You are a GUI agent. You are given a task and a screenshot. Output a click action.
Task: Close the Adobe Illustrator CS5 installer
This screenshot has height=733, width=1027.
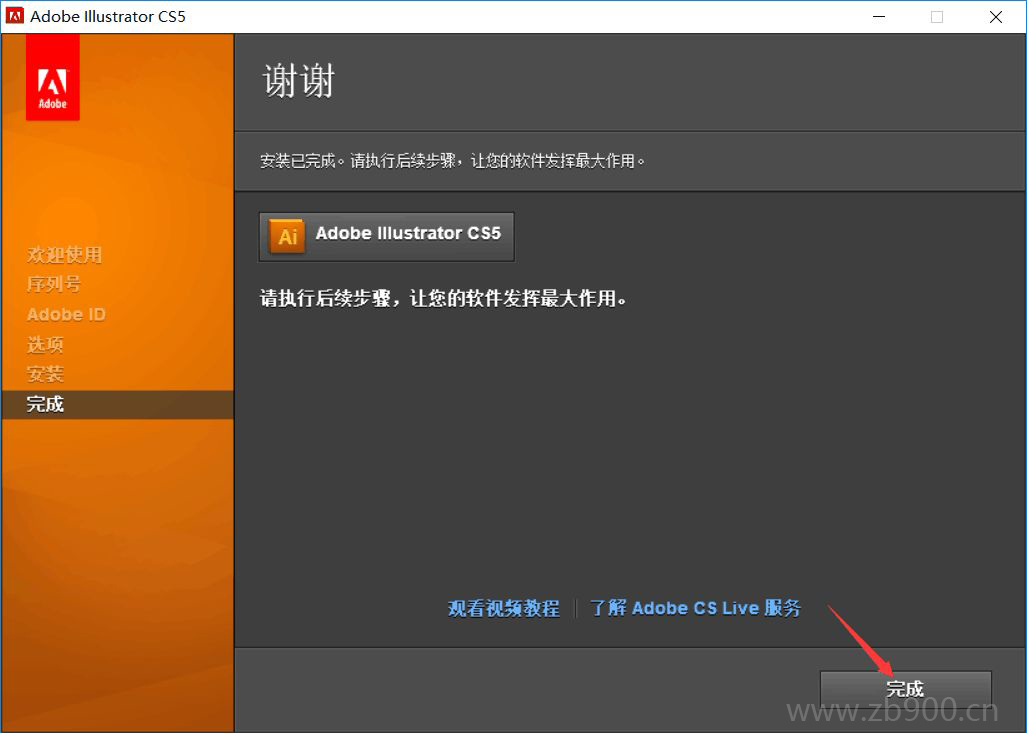coord(996,17)
